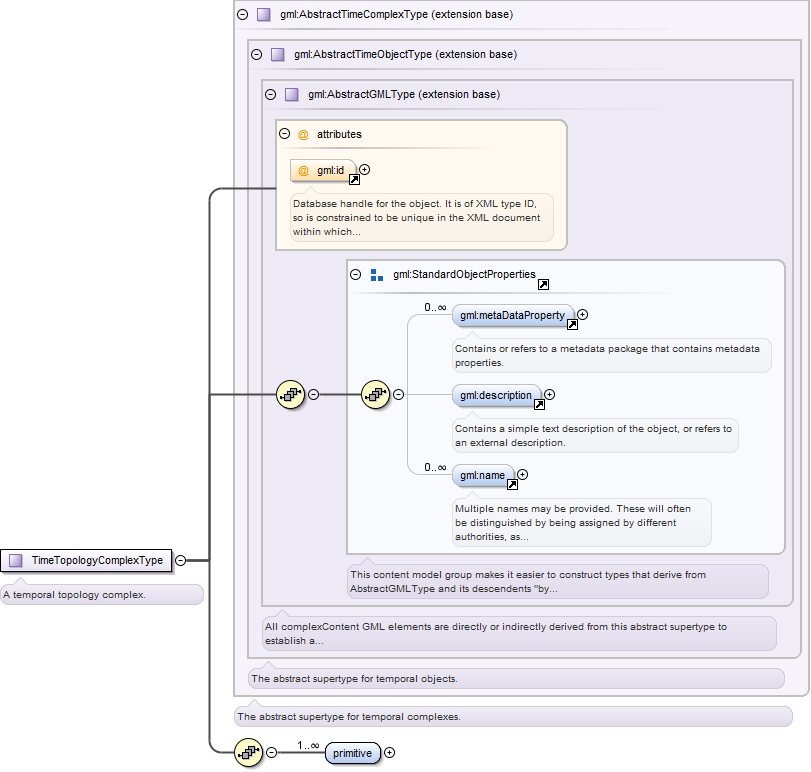The width and height of the screenshot is (811, 772).
Task: Collapse the attributes section
Action: pos(284,134)
